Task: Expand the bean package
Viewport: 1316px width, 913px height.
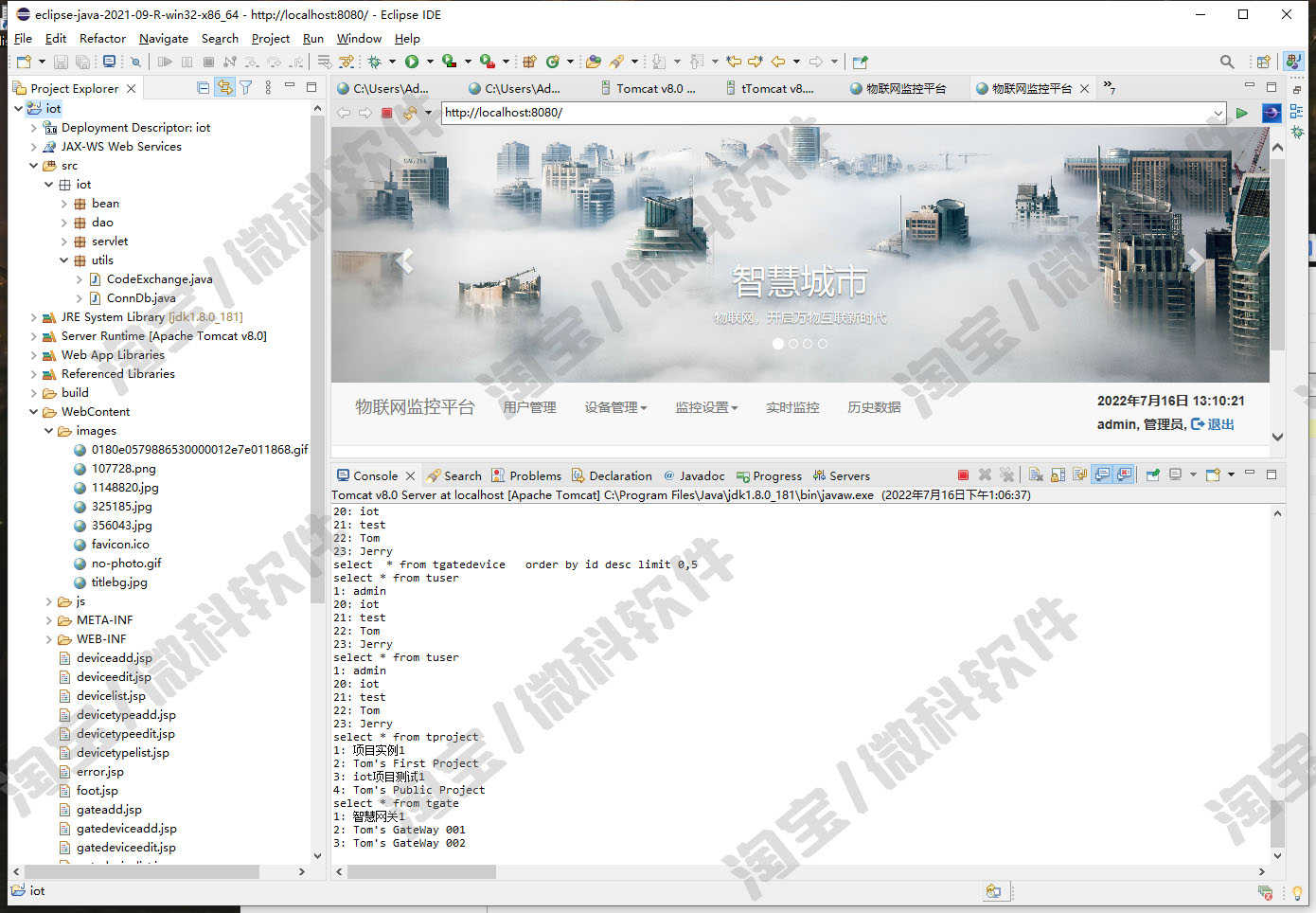Action: (63, 204)
